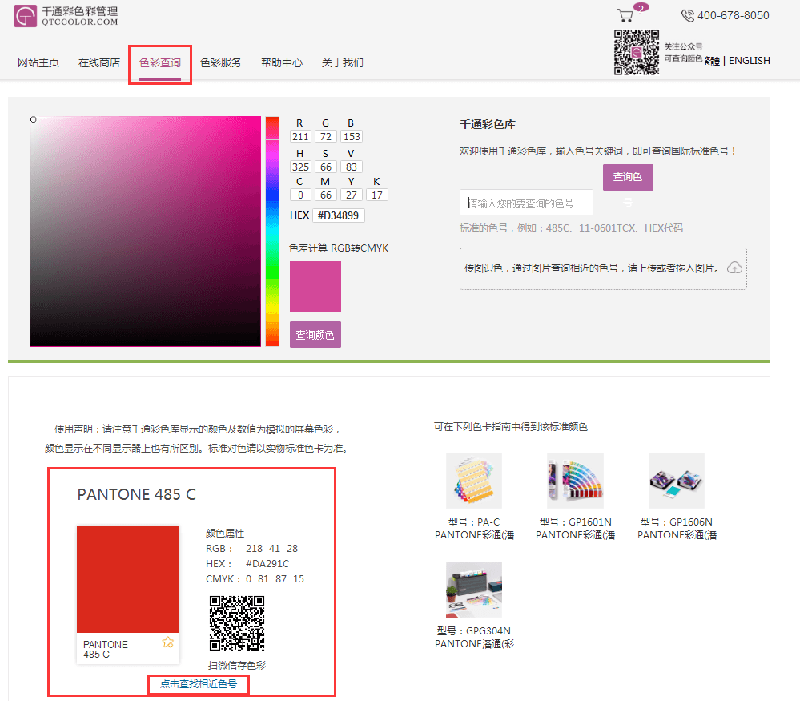Click the QR code beside PANTONE 485 C
The height and width of the screenshot is (701, 800).
(x=236, y=624)
